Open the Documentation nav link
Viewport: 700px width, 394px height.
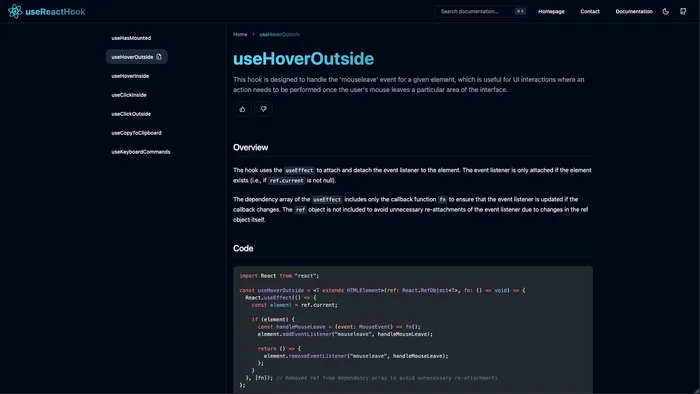634,12
